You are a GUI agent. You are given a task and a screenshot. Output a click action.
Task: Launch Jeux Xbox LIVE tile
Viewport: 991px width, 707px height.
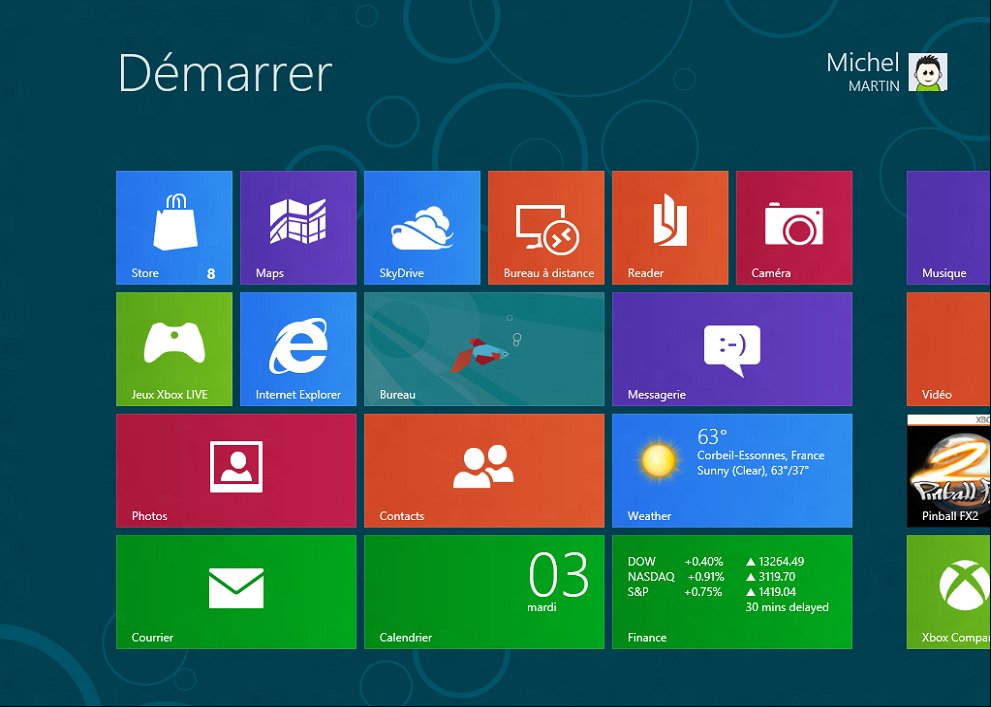click(174, 349)
